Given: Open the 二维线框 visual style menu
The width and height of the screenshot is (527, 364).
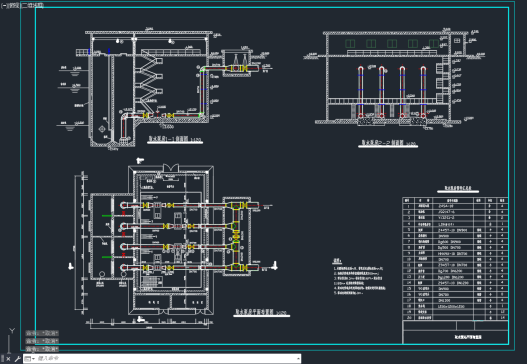Looking at the screenshot, I should (33, 5).
